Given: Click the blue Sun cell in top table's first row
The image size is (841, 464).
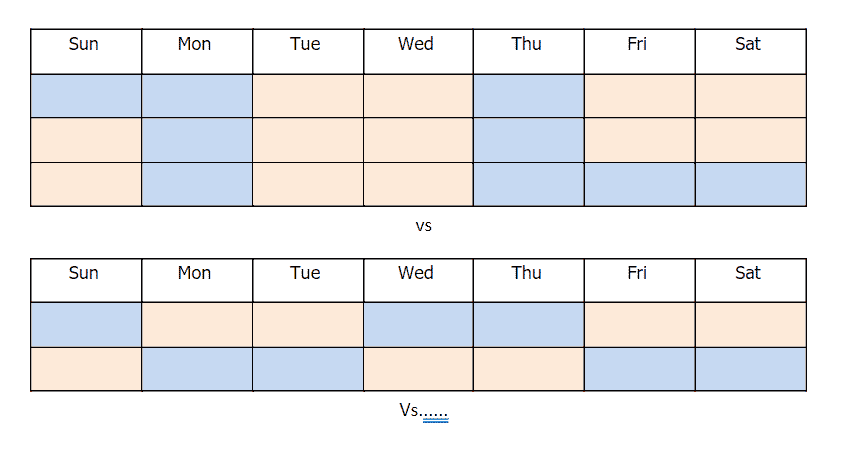Looking at the screenshot, I should tap(86, 96).
